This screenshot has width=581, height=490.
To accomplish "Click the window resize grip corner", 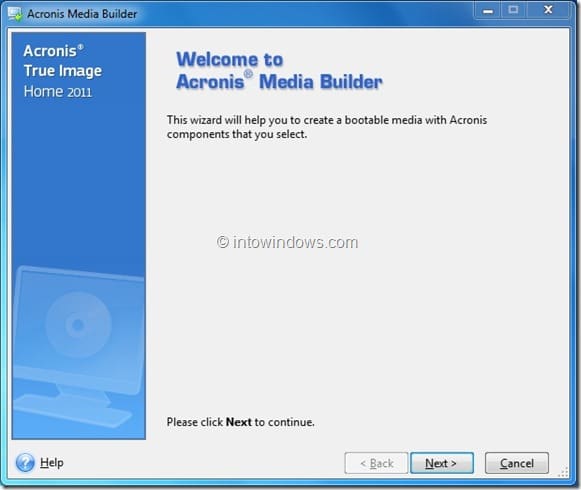I will click(563, 473).
